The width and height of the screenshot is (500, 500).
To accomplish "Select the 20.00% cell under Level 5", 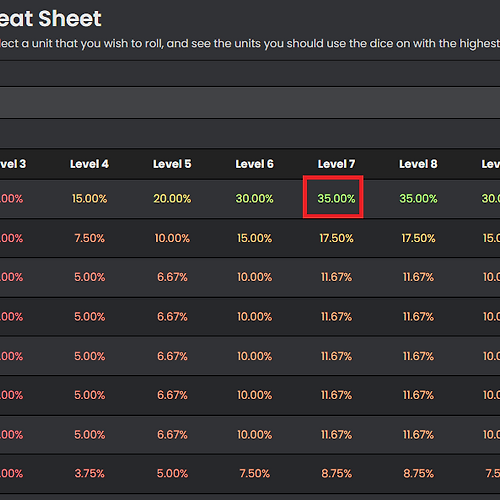I will [x=172, y=199].
